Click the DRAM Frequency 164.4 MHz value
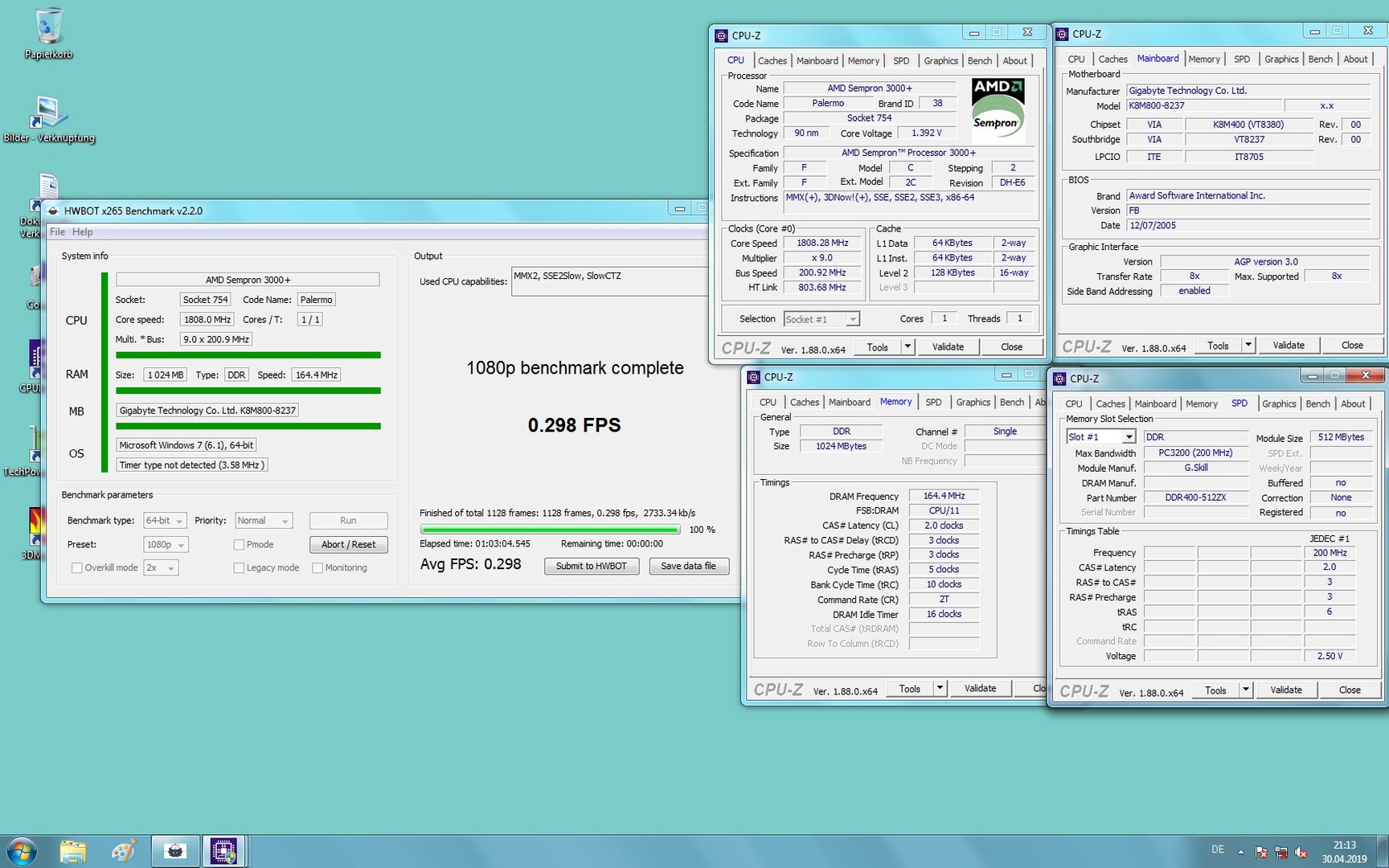 pos(944,496)
